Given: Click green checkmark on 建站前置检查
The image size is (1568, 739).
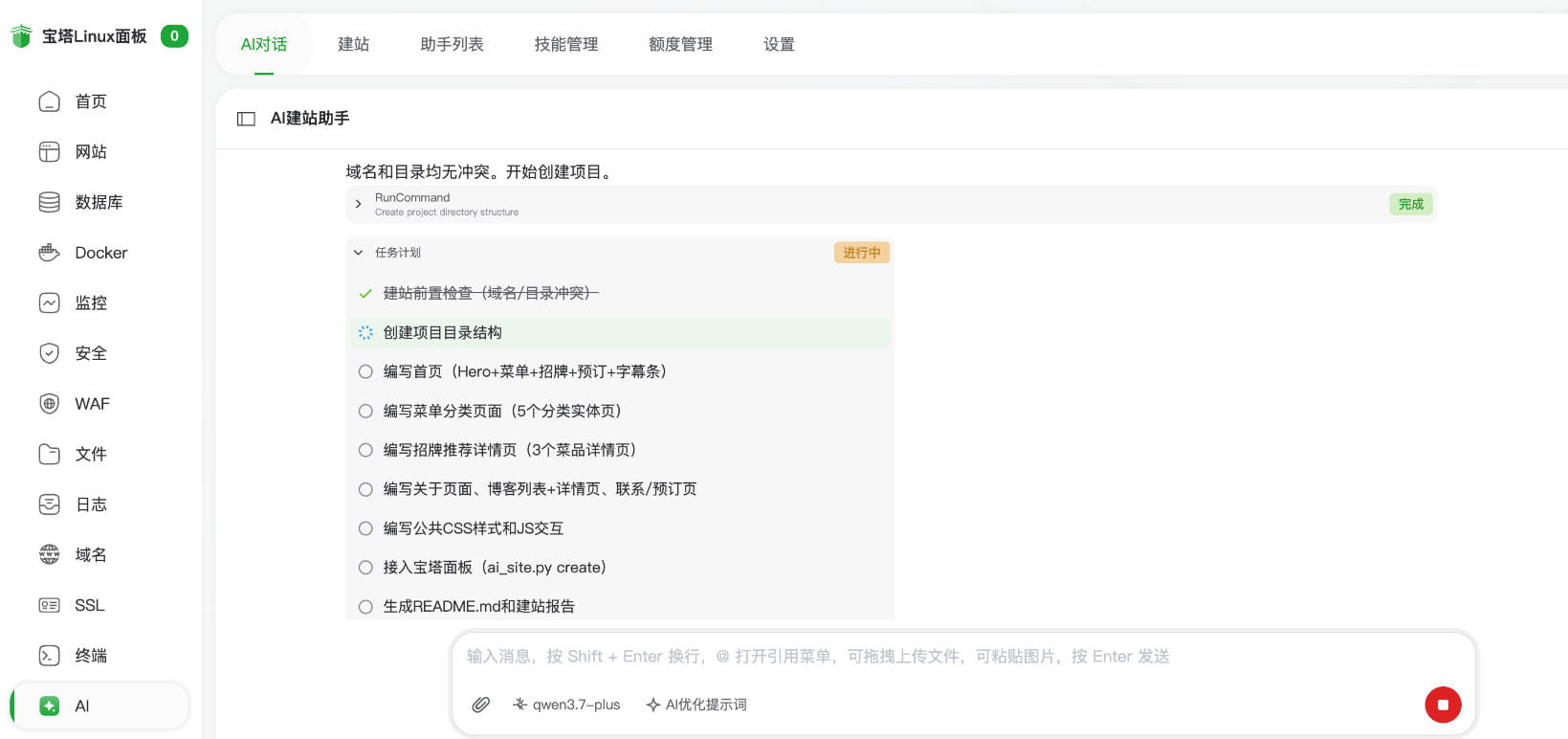Looking at the screenshot, I should (365, 294).
